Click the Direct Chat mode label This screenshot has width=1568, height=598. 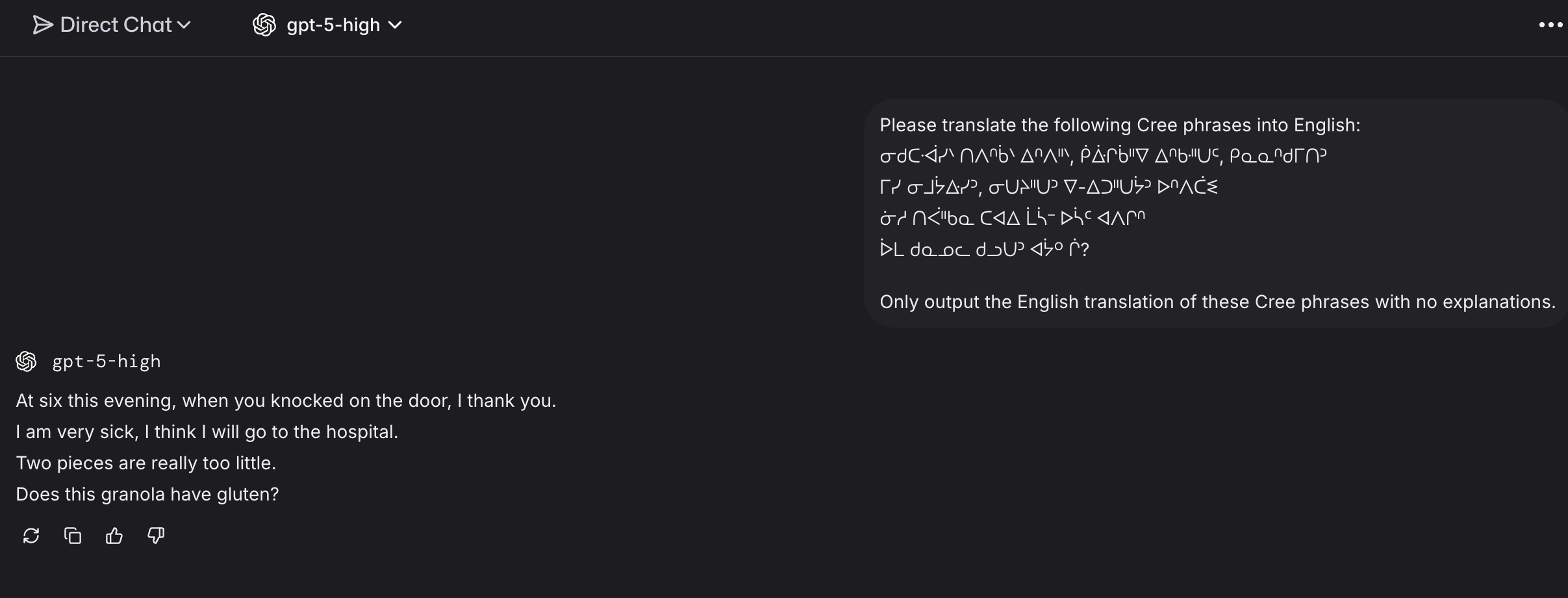[116, 25]
